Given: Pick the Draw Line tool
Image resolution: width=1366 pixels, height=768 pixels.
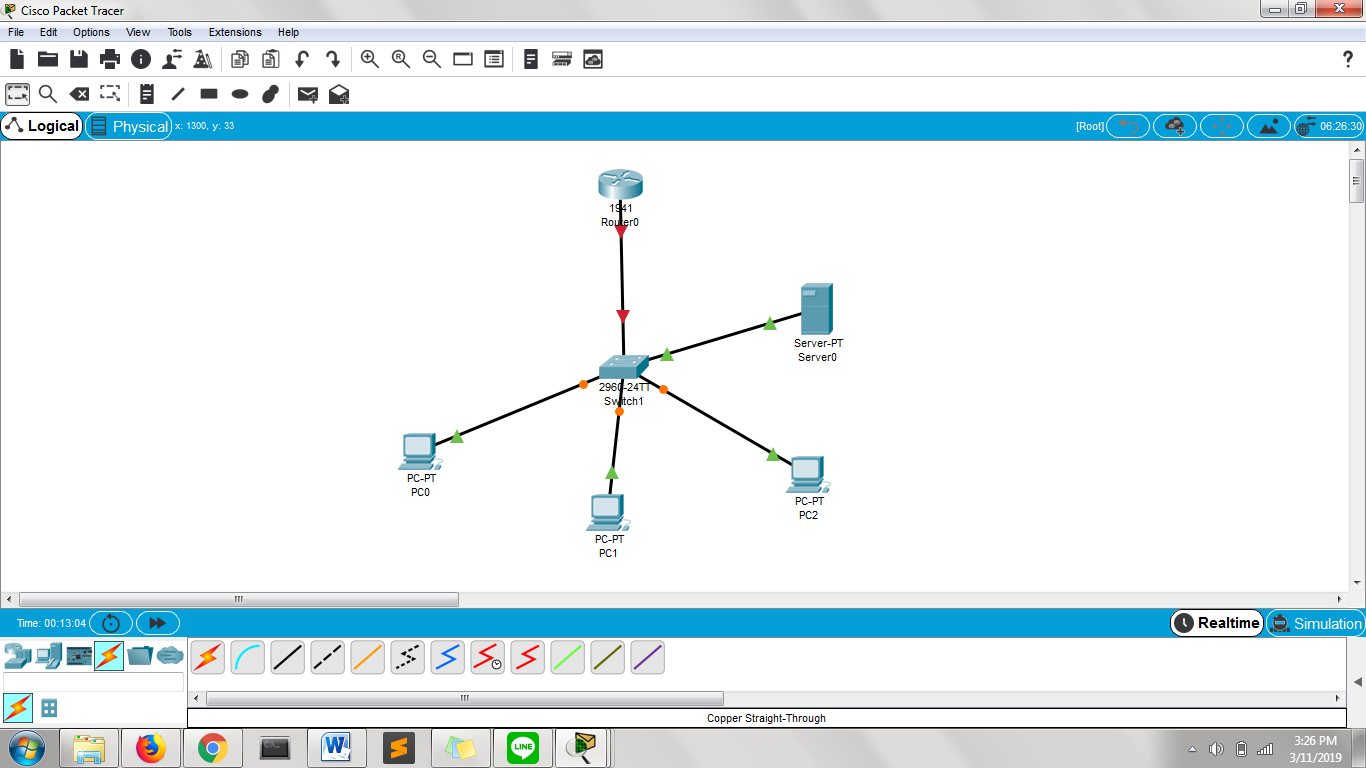Looking at the screenshot, I should click(x=178, y=94).
